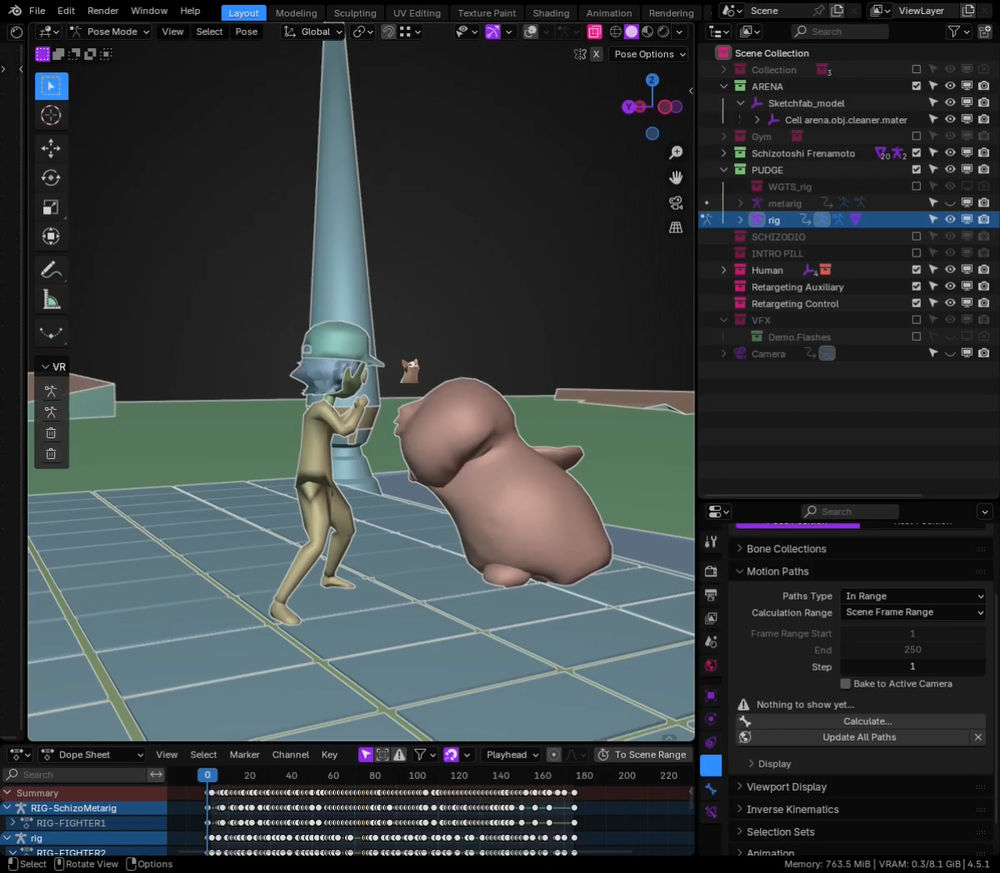
Task: Open the Calculation Range dropdown
Action: (x=913, y=612)
